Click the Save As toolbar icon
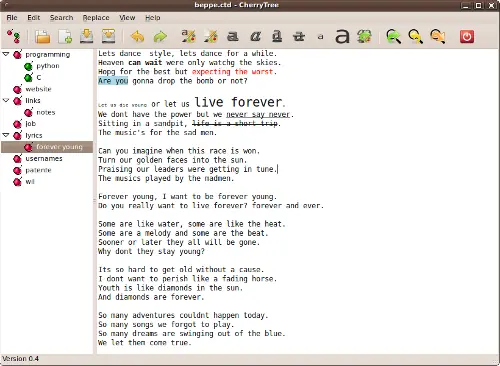The width and height of the screenshot is (500, 366). 109,36
